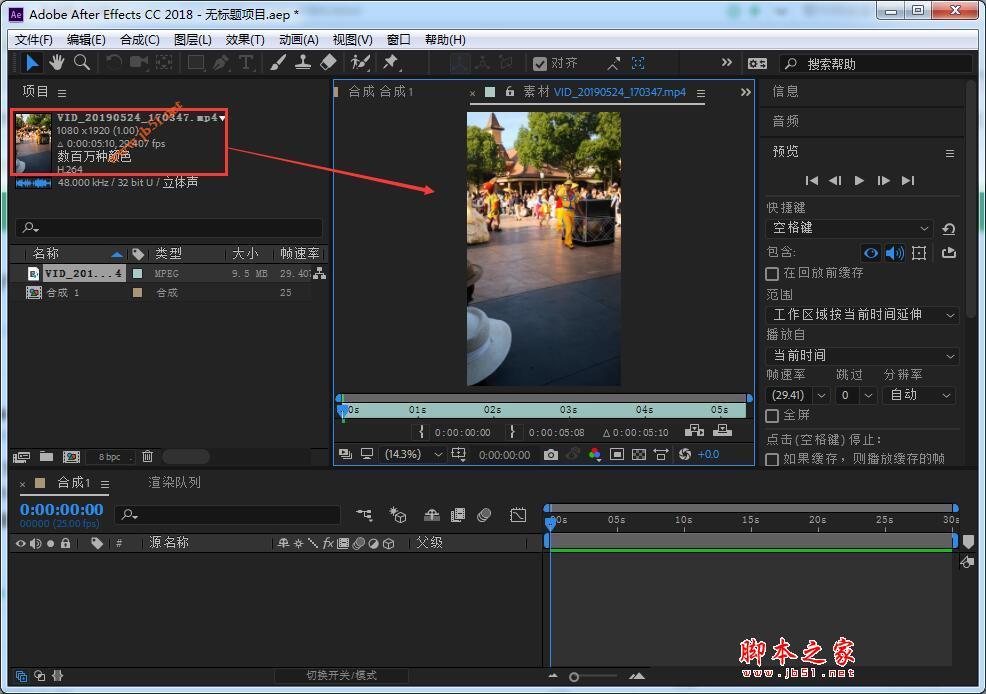Open the 当前时间 play-from dropdown

pyautogui.click(x=862, y=356)
